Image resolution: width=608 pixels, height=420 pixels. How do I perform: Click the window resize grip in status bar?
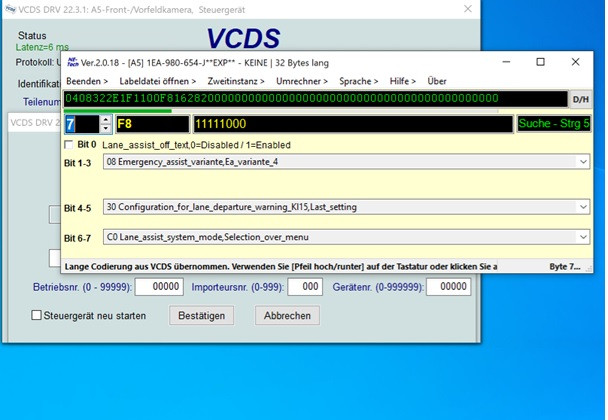[x=589, y=268]
